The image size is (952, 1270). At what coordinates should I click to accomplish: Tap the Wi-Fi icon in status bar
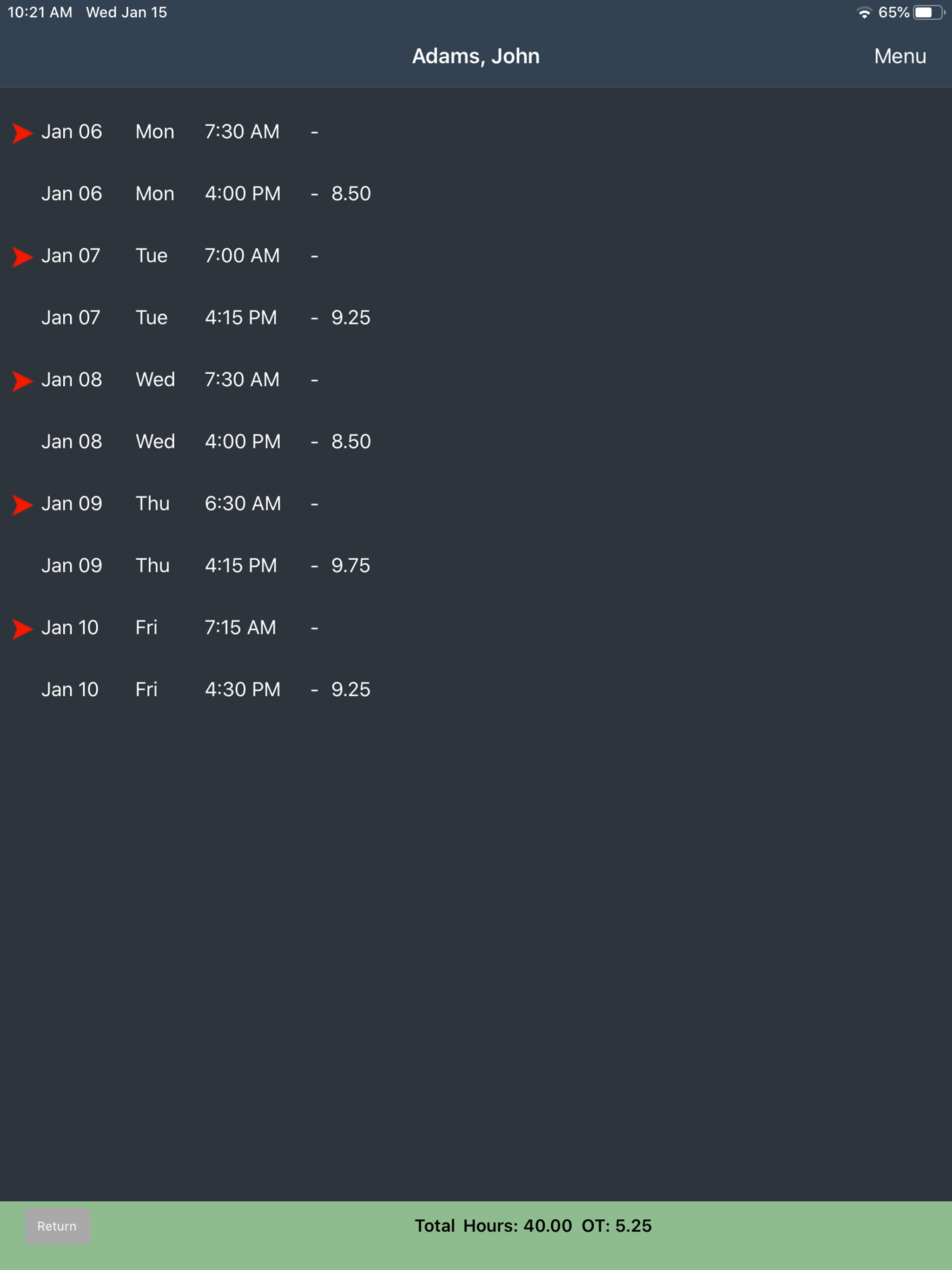864,13
